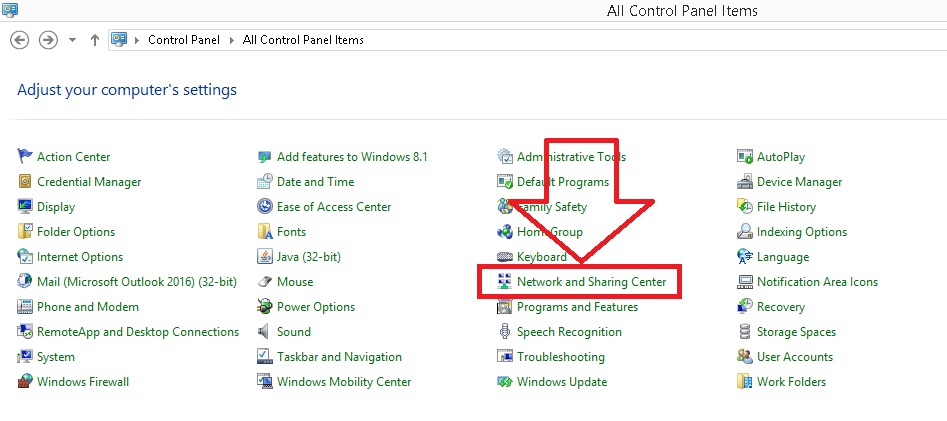The image size is (947, 421).
Task: Go back with the Back arrow button
Action: pyautogui.click(x=20, y=40)
